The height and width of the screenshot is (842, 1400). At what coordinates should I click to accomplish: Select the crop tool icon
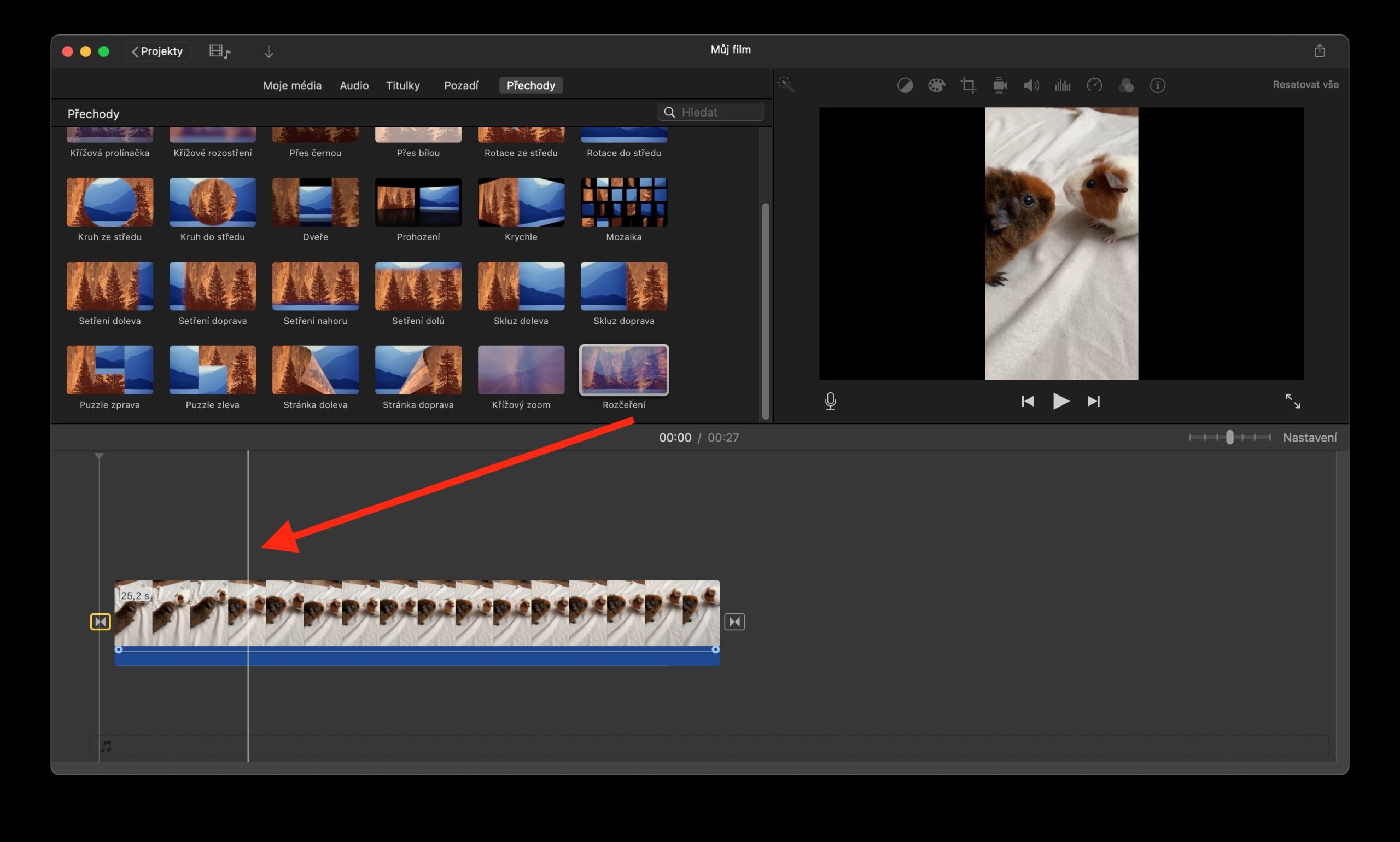click(968, 85)
